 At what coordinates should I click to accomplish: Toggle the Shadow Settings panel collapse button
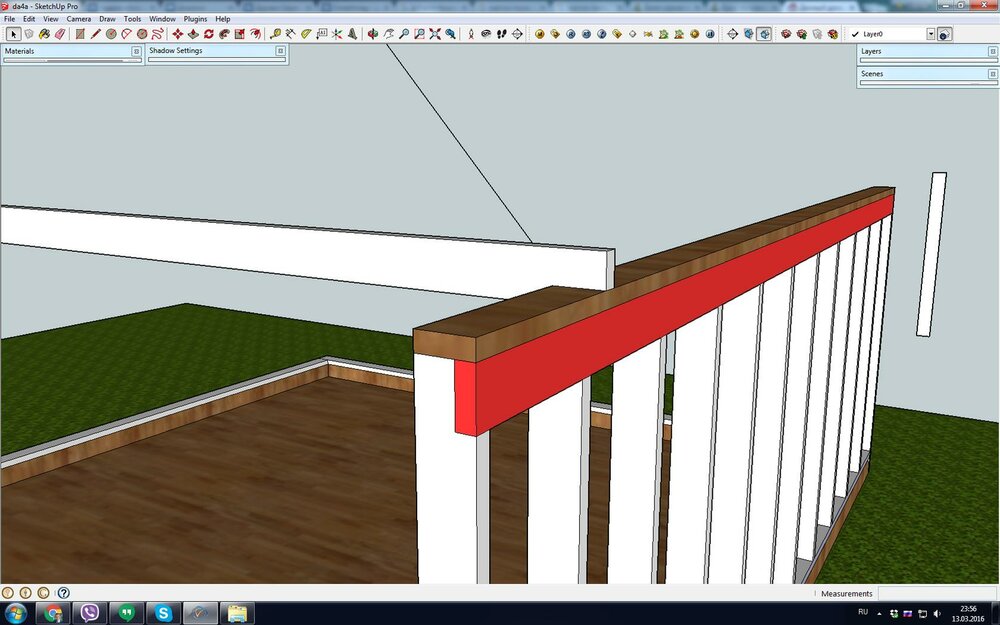280,50
